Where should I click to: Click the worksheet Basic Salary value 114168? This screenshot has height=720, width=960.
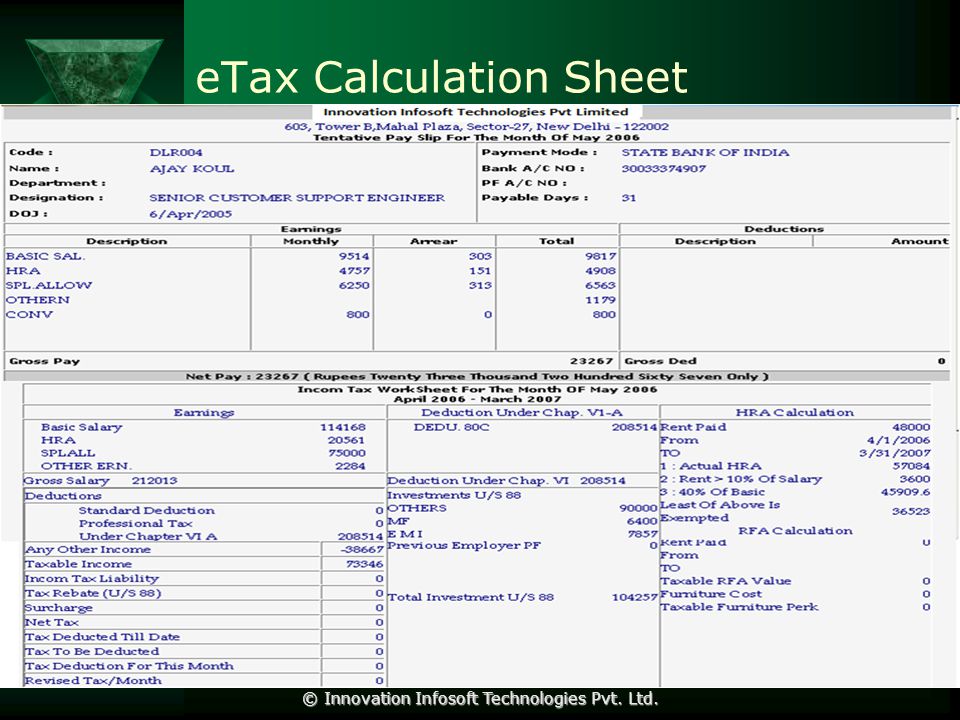click(343, 427)
